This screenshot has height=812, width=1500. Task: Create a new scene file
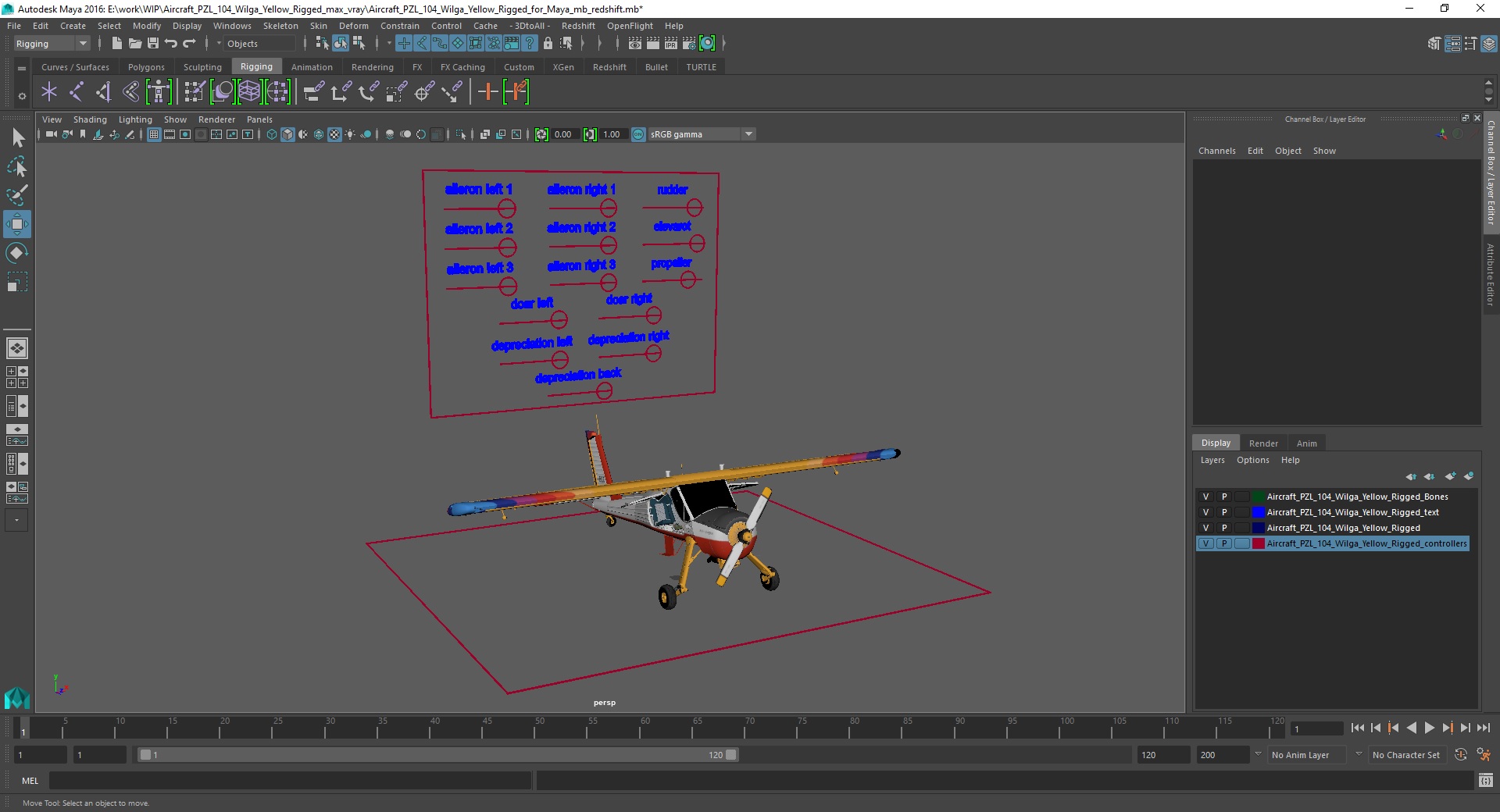116,44
